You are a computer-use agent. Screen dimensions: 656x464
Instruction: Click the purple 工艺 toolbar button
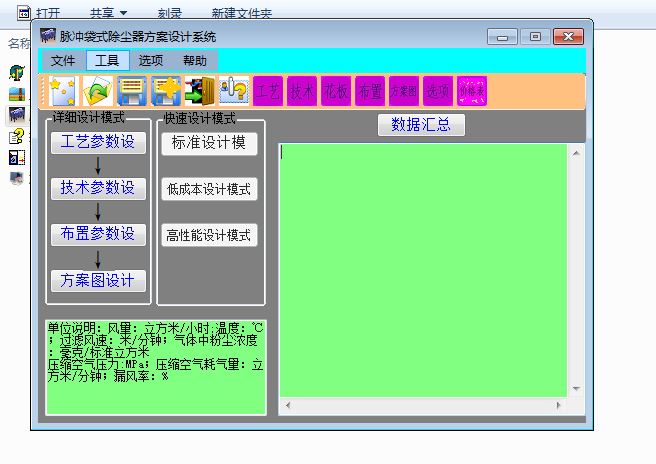click(x=268, y=91)
